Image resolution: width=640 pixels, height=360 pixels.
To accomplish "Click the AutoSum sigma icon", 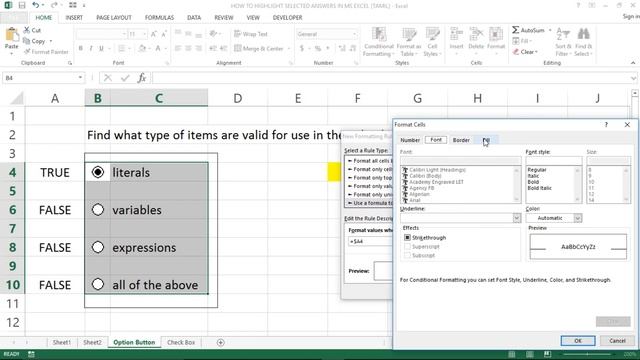I will [516, 30].
